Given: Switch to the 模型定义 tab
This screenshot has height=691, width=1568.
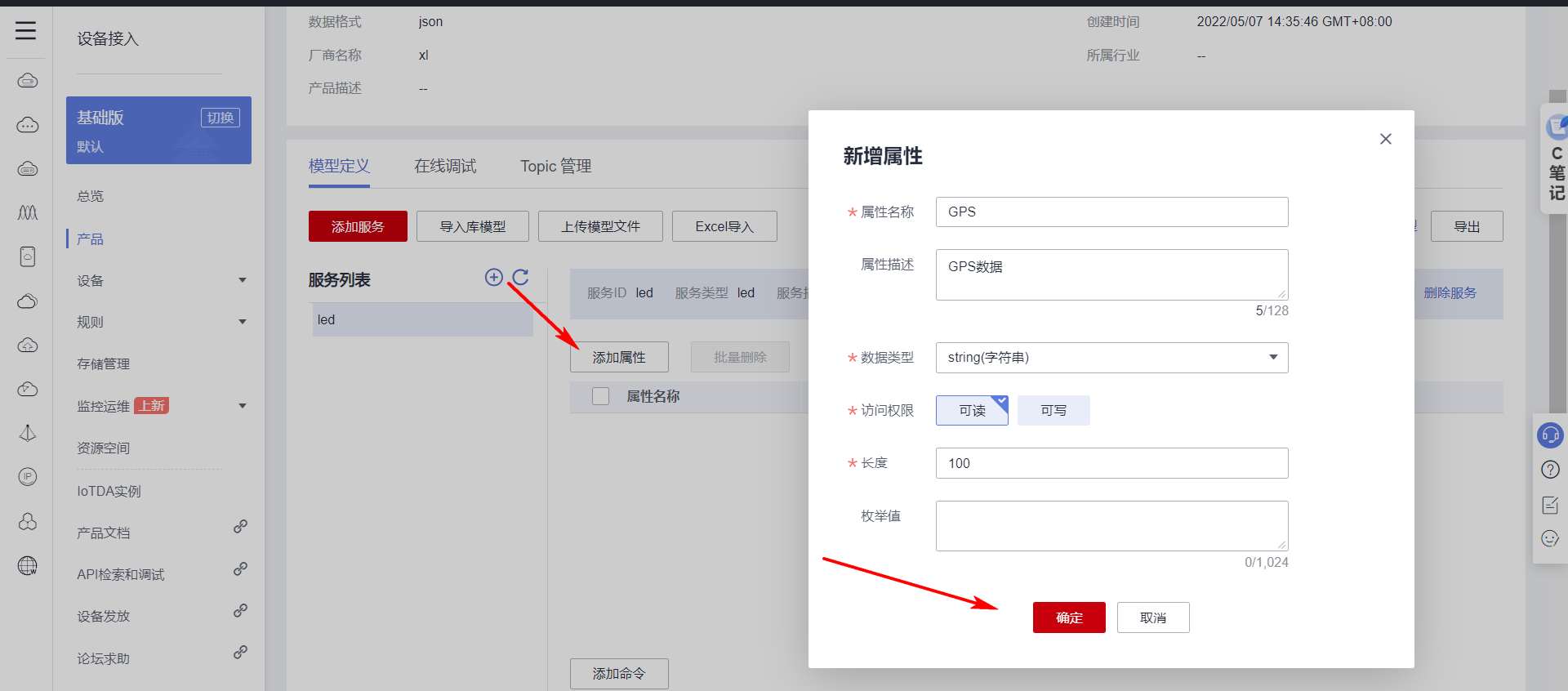Looking at the screenshot, I should 339,166.
